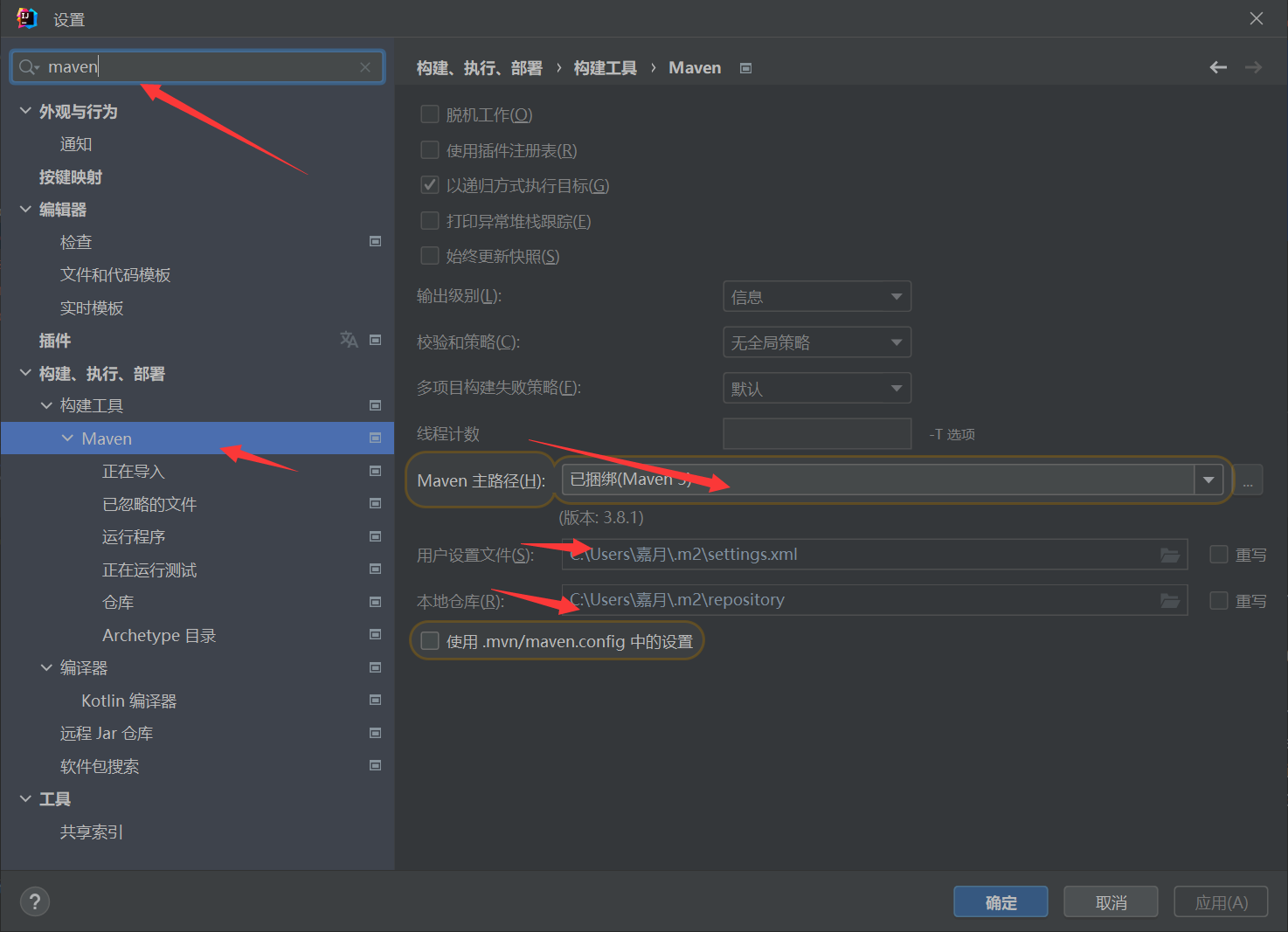This screenshot has height=932, width=1288.
Task: Click project icon on 运行程序 row
Action: click(375, 536)
